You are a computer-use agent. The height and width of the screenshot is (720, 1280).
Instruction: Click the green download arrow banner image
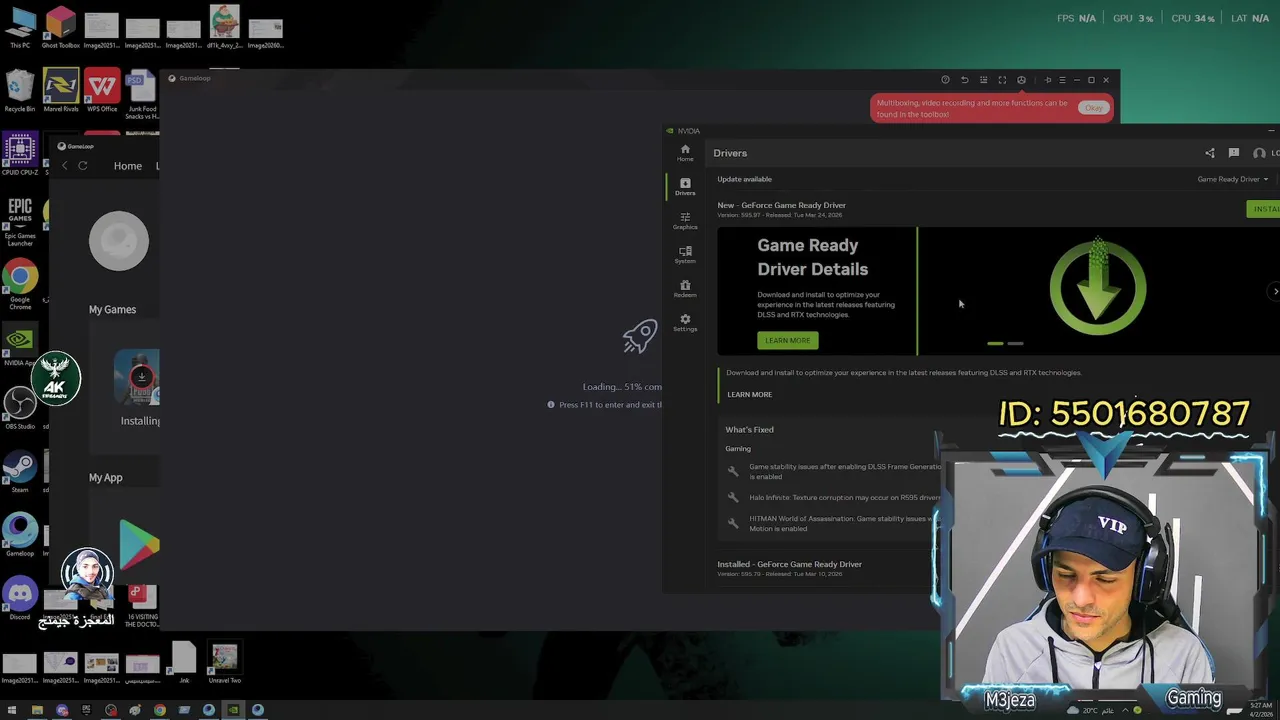click(x=1098, y=287)
